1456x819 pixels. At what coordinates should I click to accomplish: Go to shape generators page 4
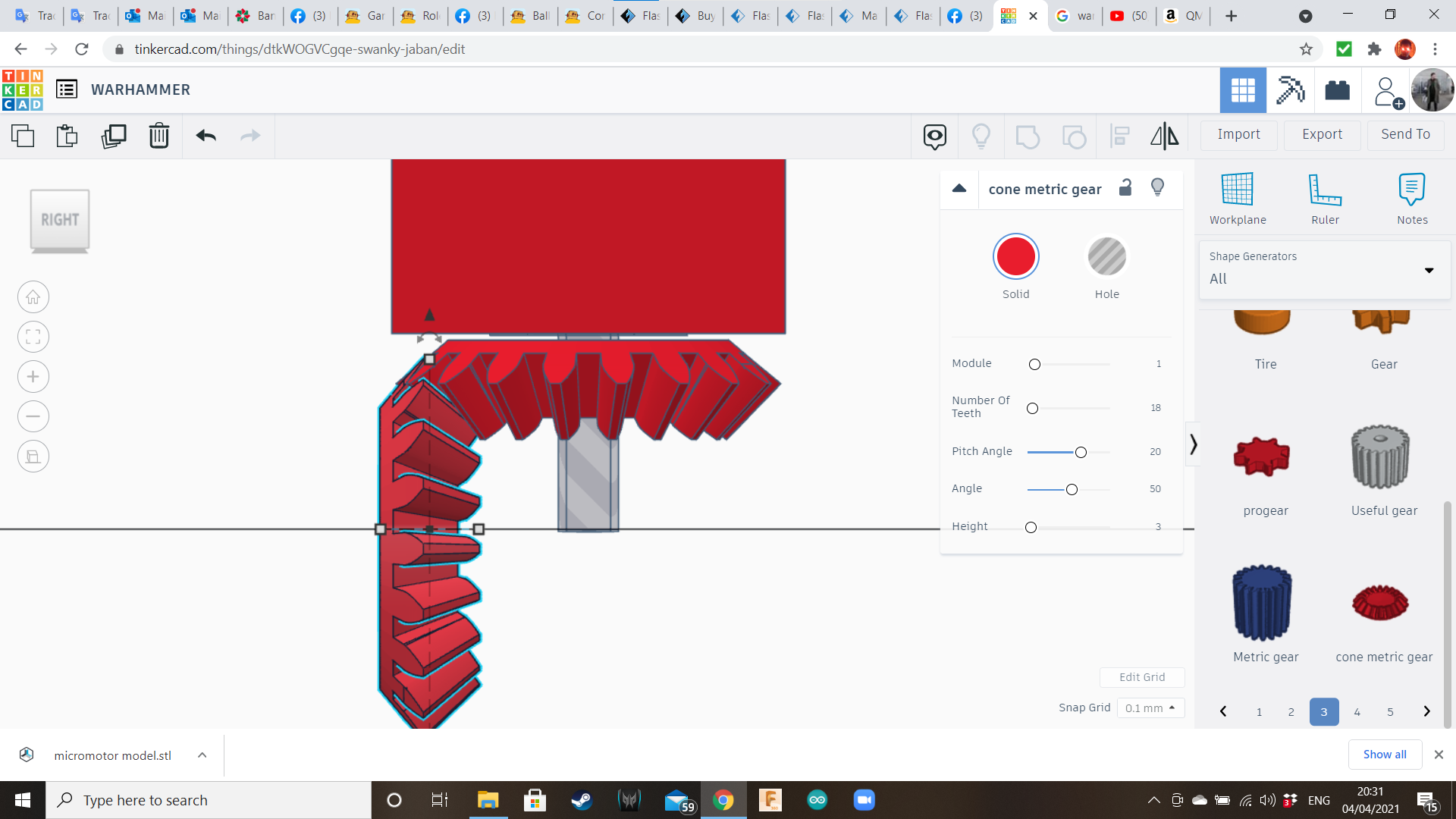tap(1357, 711)
